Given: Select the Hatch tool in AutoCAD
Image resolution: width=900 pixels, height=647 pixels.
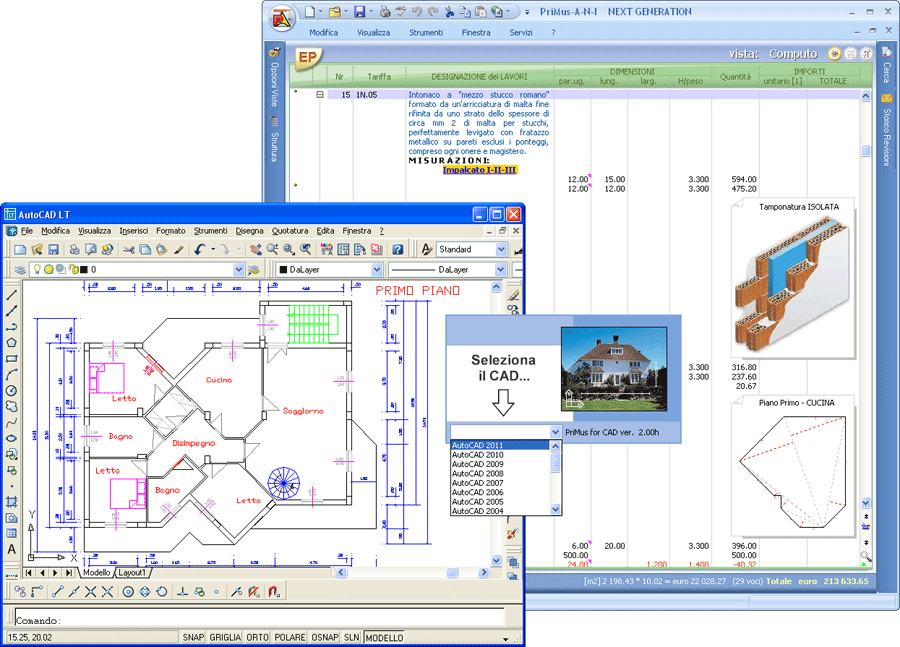Looking at the screenshot, I should [11, 502].
